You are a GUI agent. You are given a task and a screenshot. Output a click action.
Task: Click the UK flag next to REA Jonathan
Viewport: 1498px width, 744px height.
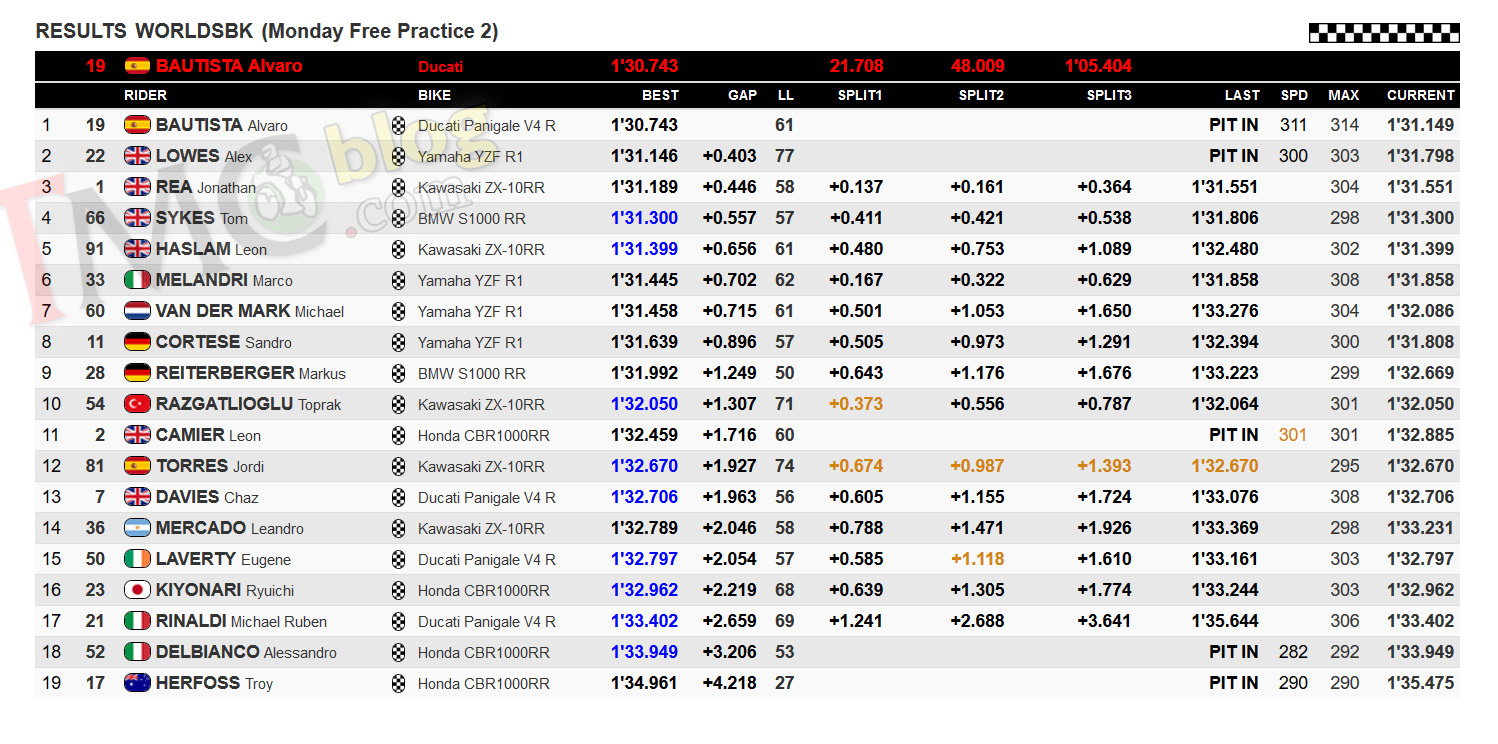coord(137,187)
